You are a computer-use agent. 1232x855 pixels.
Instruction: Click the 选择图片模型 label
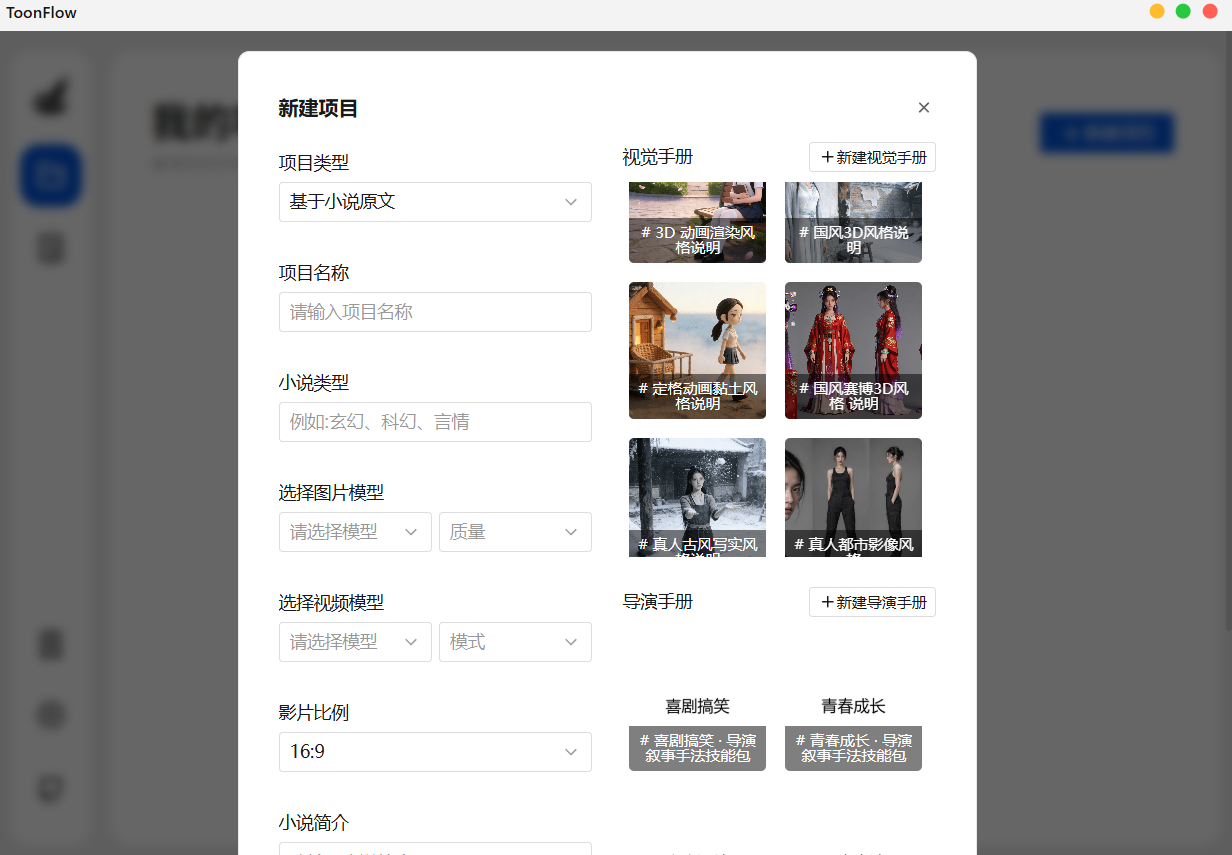pyautogui.click(x=331, y=492)
